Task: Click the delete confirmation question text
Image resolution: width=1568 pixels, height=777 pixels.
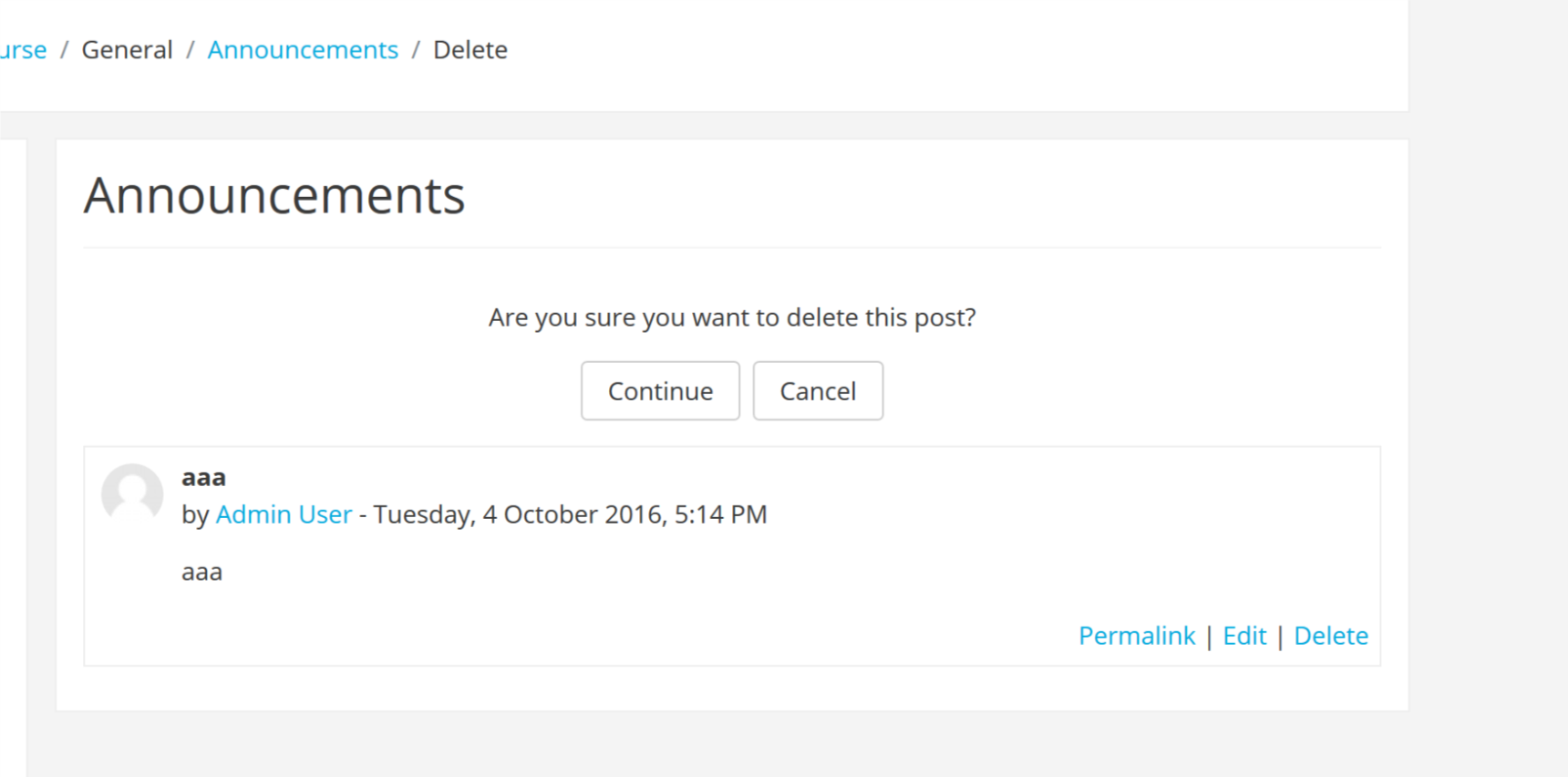Action: coord(732,317)
